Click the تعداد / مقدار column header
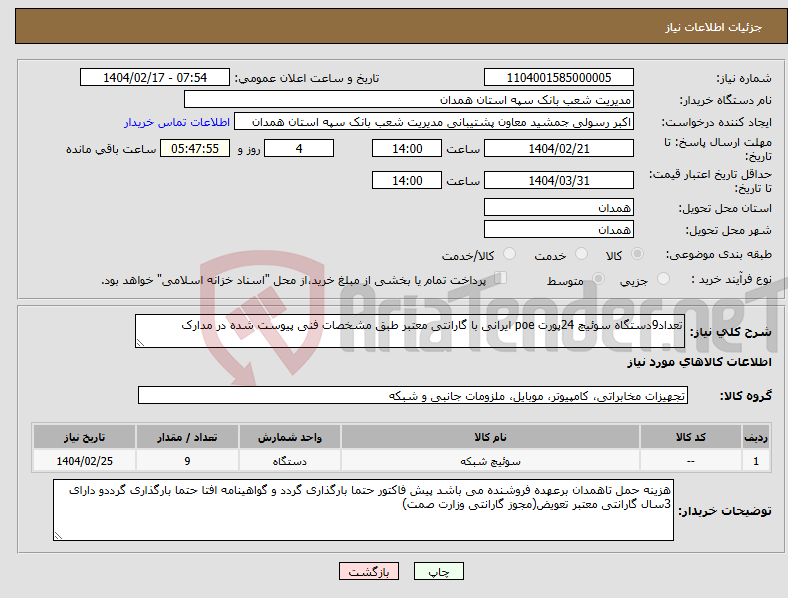Image resolution: width=788 pixels, height=598 pixels. click(187, 437)
